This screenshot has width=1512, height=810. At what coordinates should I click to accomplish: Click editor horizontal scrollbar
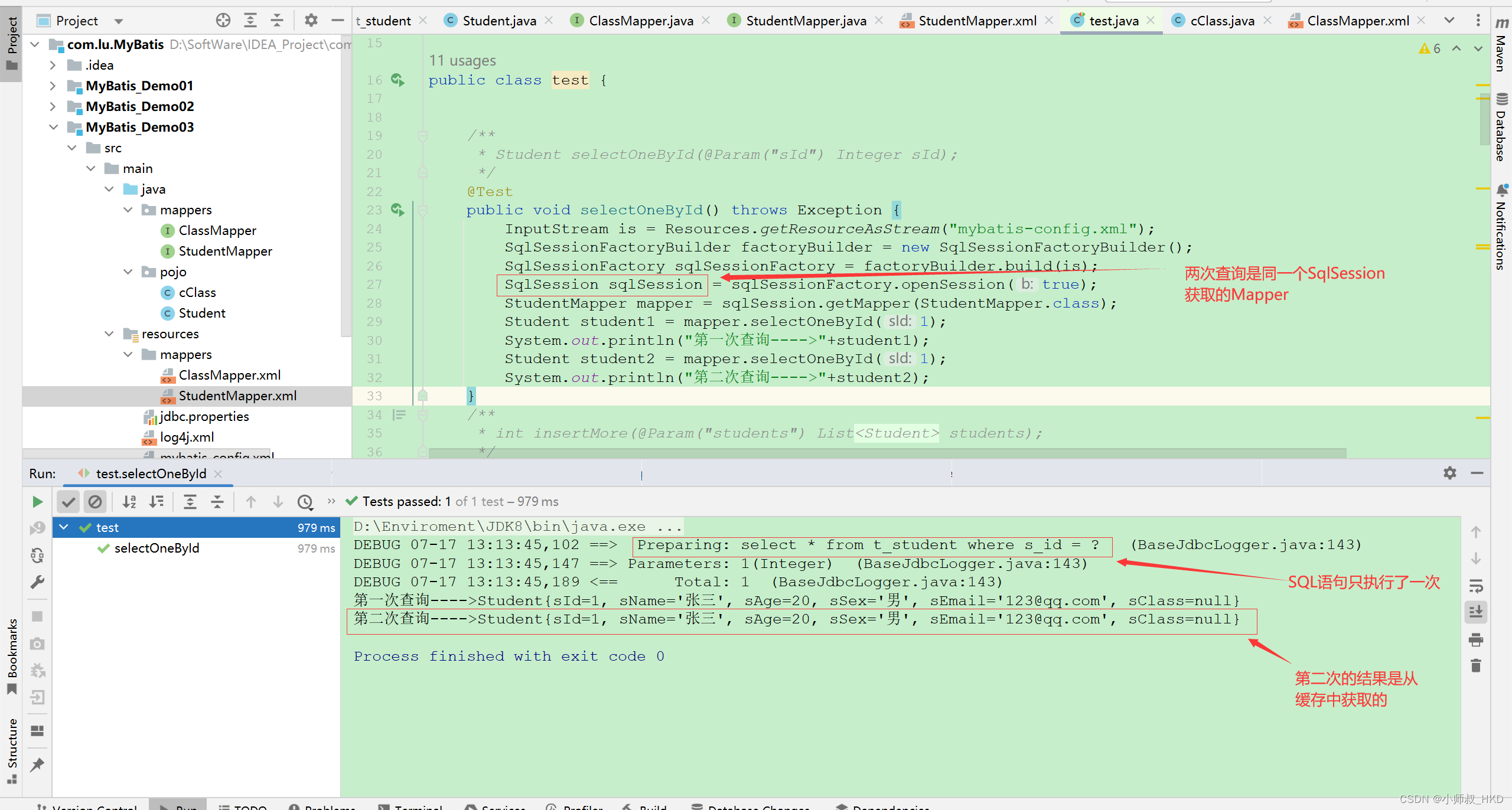click(x=888, y=453)
